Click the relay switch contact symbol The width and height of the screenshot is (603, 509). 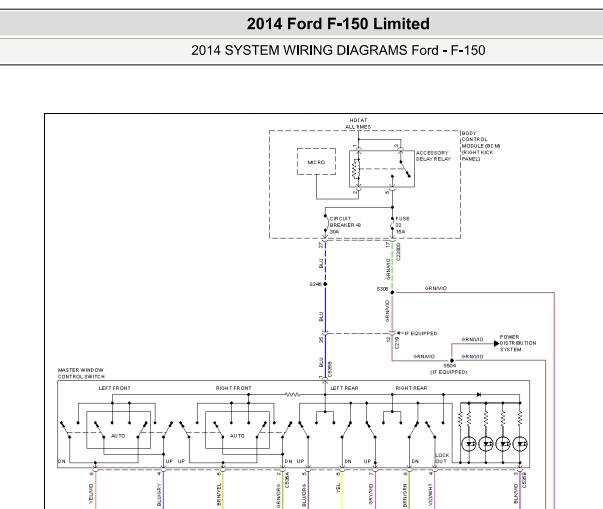tap(405, 168)
